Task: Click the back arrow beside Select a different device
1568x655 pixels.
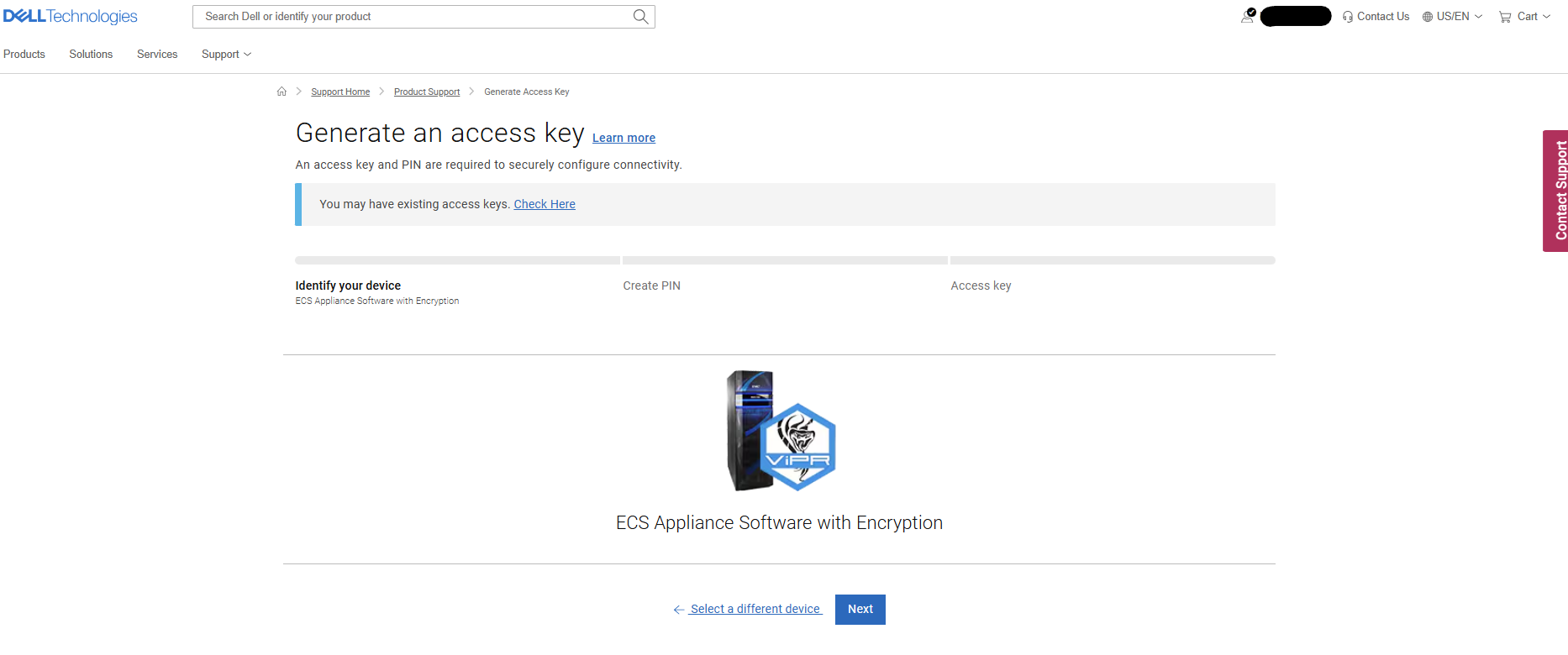Action: coord(679,610)
